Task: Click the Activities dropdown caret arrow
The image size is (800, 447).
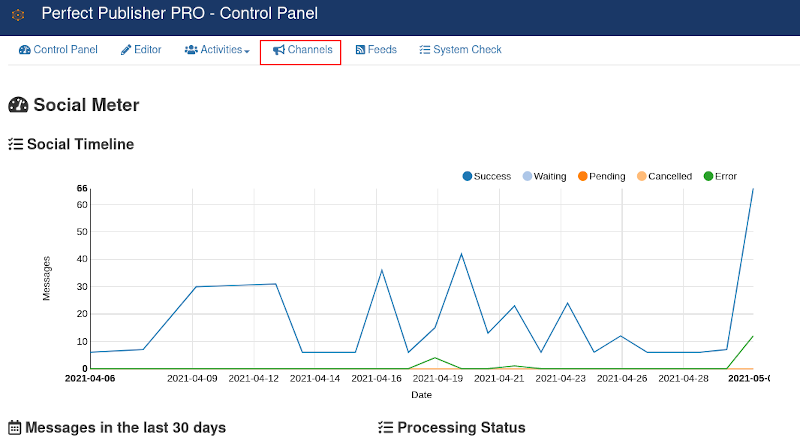Action: 247,52
